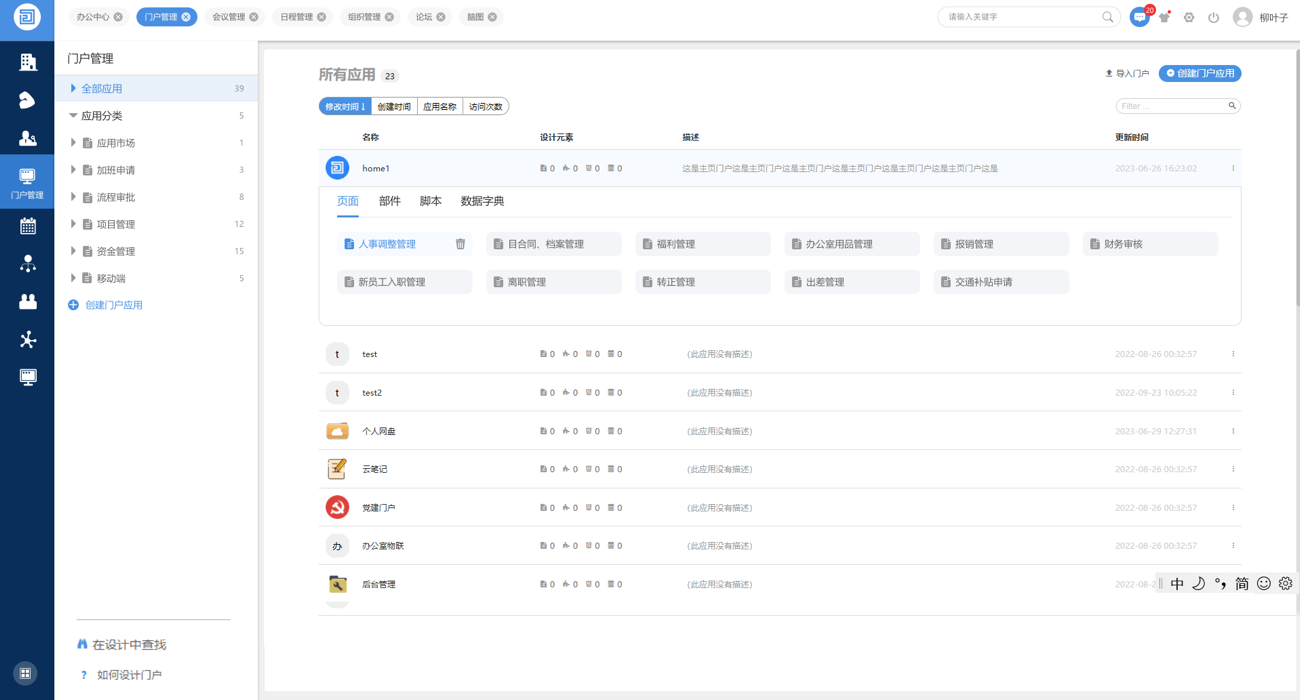The height and width of the screenshot is (700, 1300).
Task: Collapse the 应用分类 tree section
Action: coord(73,116)
